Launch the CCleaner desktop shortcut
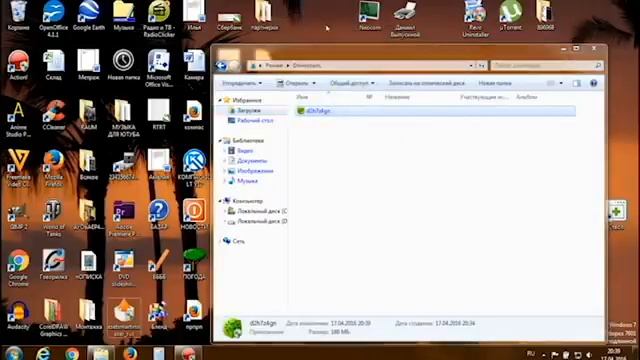 coord(53,115)
